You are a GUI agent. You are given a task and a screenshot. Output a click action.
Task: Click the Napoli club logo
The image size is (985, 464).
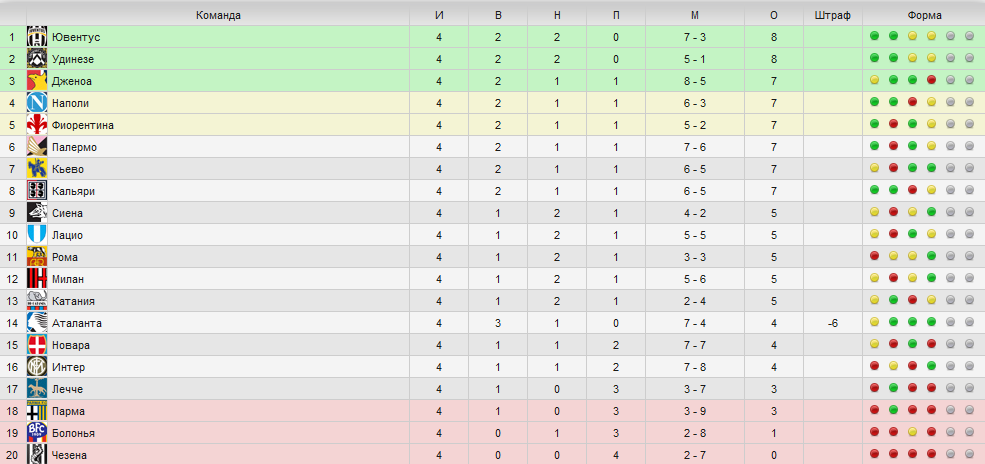[x=37, y=103]
